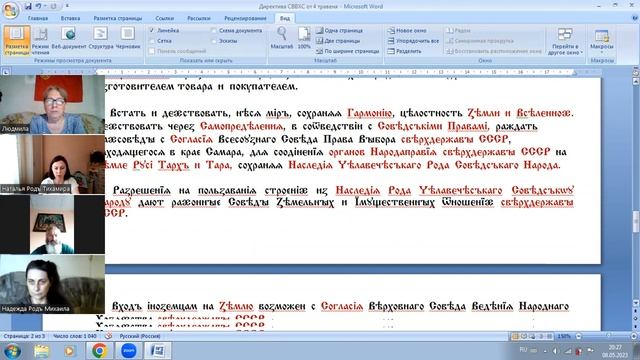
Task: Expand Quick Access toolbar customize arrow
Action: 67,6
